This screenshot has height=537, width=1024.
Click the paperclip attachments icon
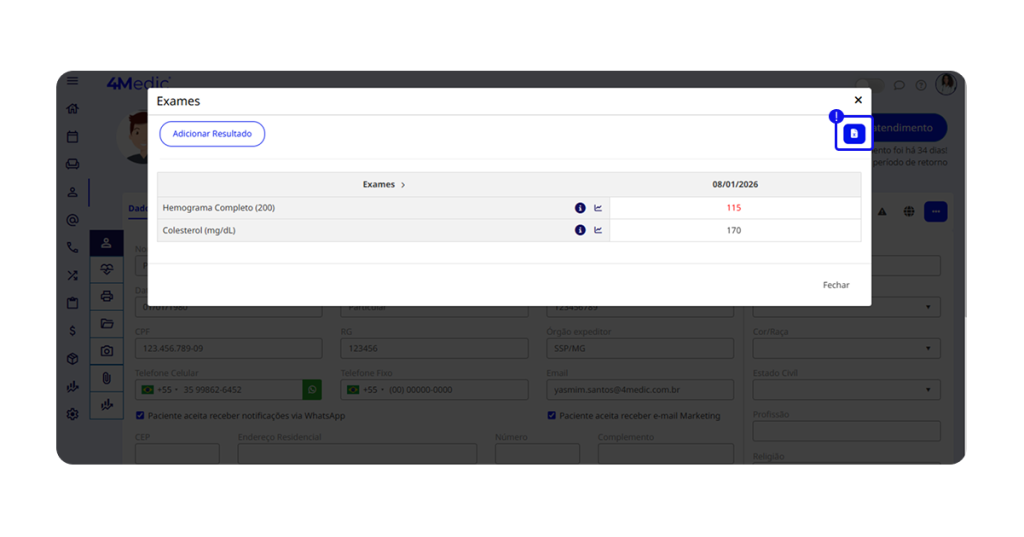coord(107,378)
